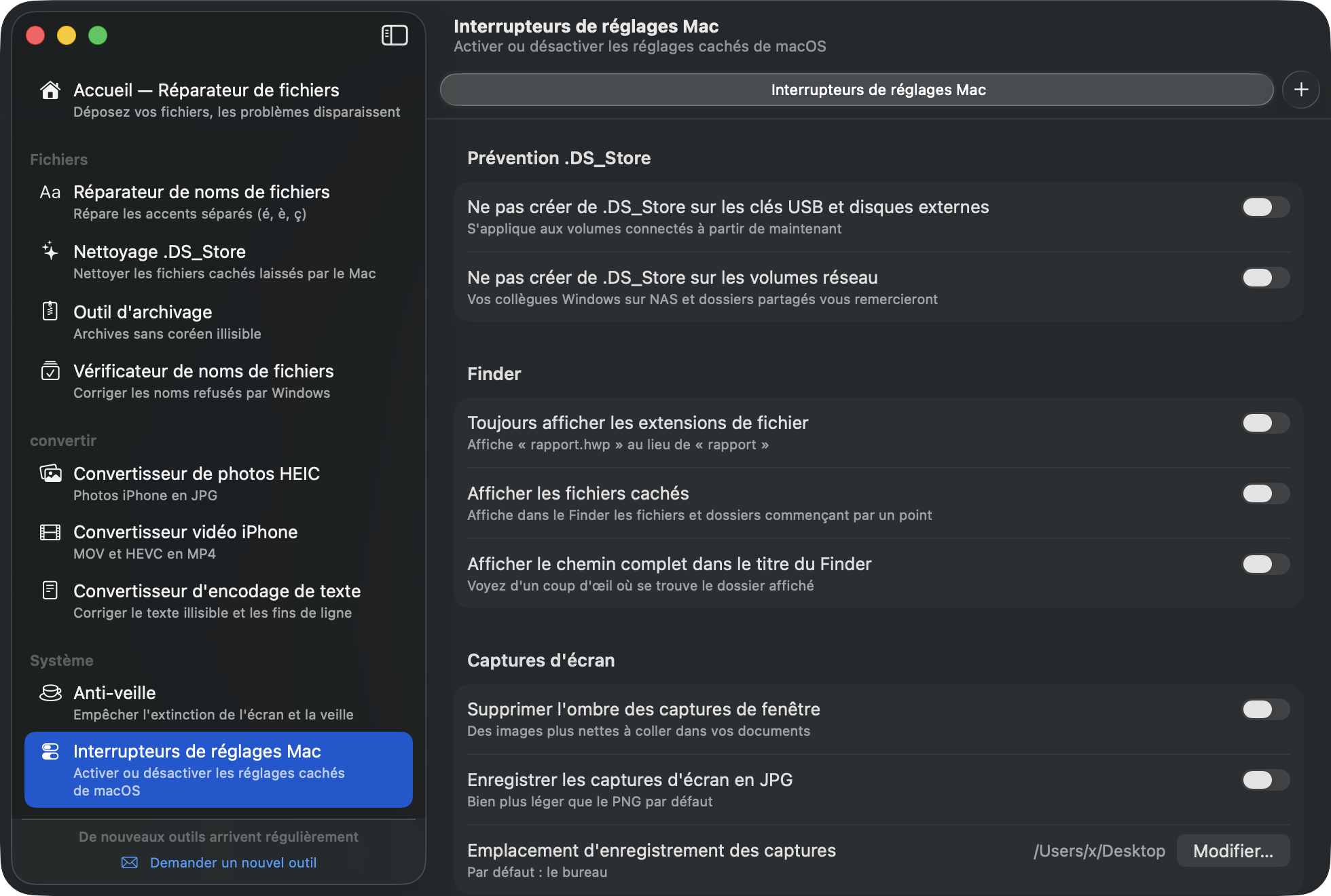Click De nouveaux outils arrivent régulièrement text
1331x896 pixels.
[x=219, y=837]
